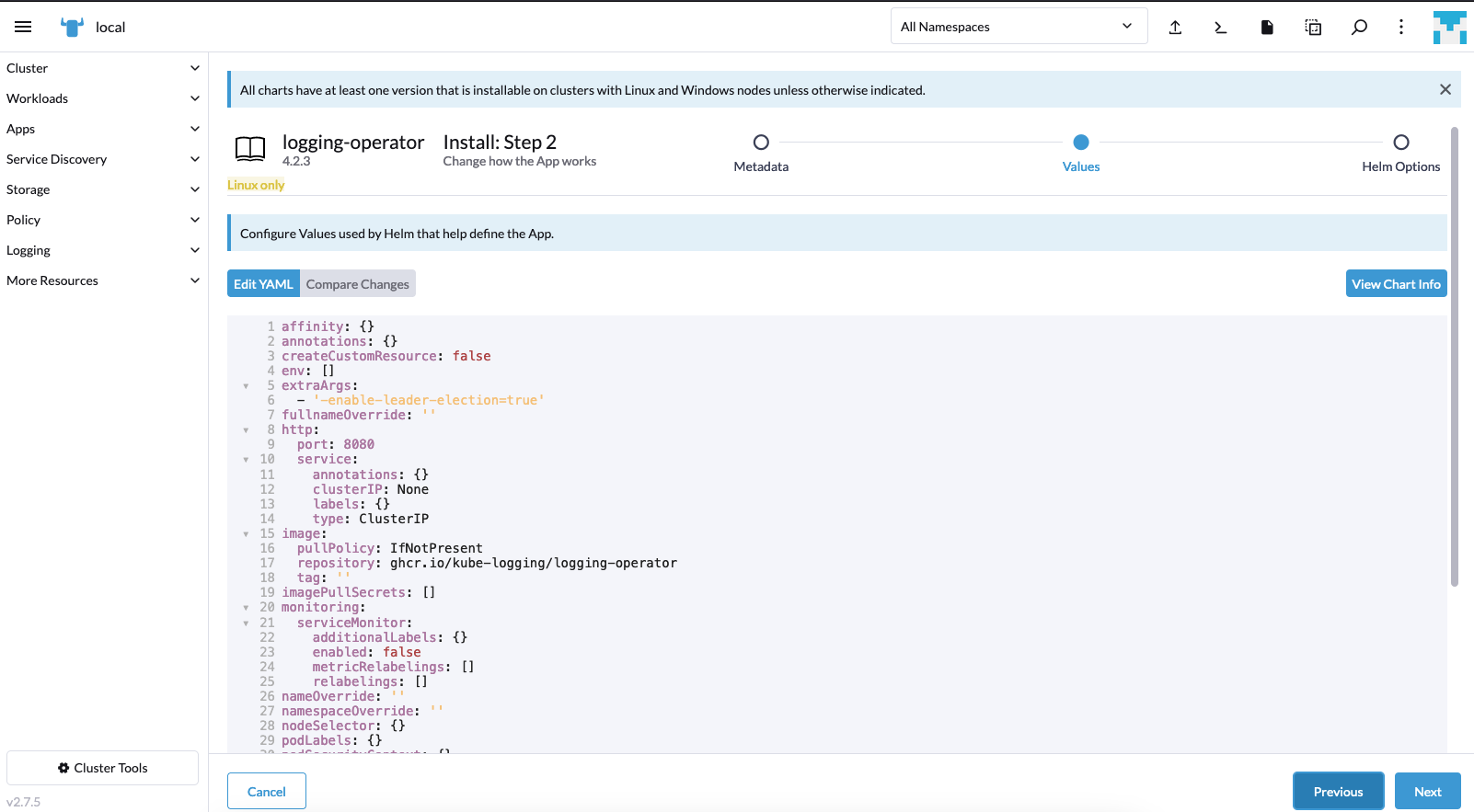Viewport: 1474px width, 812px height.
Task: Click the page vertical scrollbar
Action: pos(1455,357)
